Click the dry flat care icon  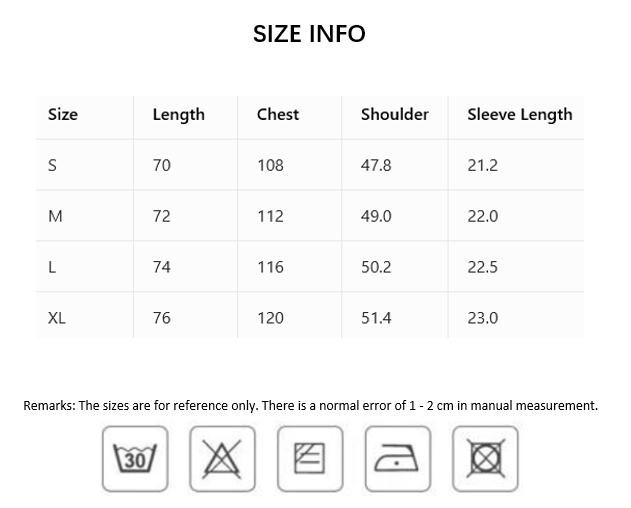pyautogui.click(x=310, y=458)
